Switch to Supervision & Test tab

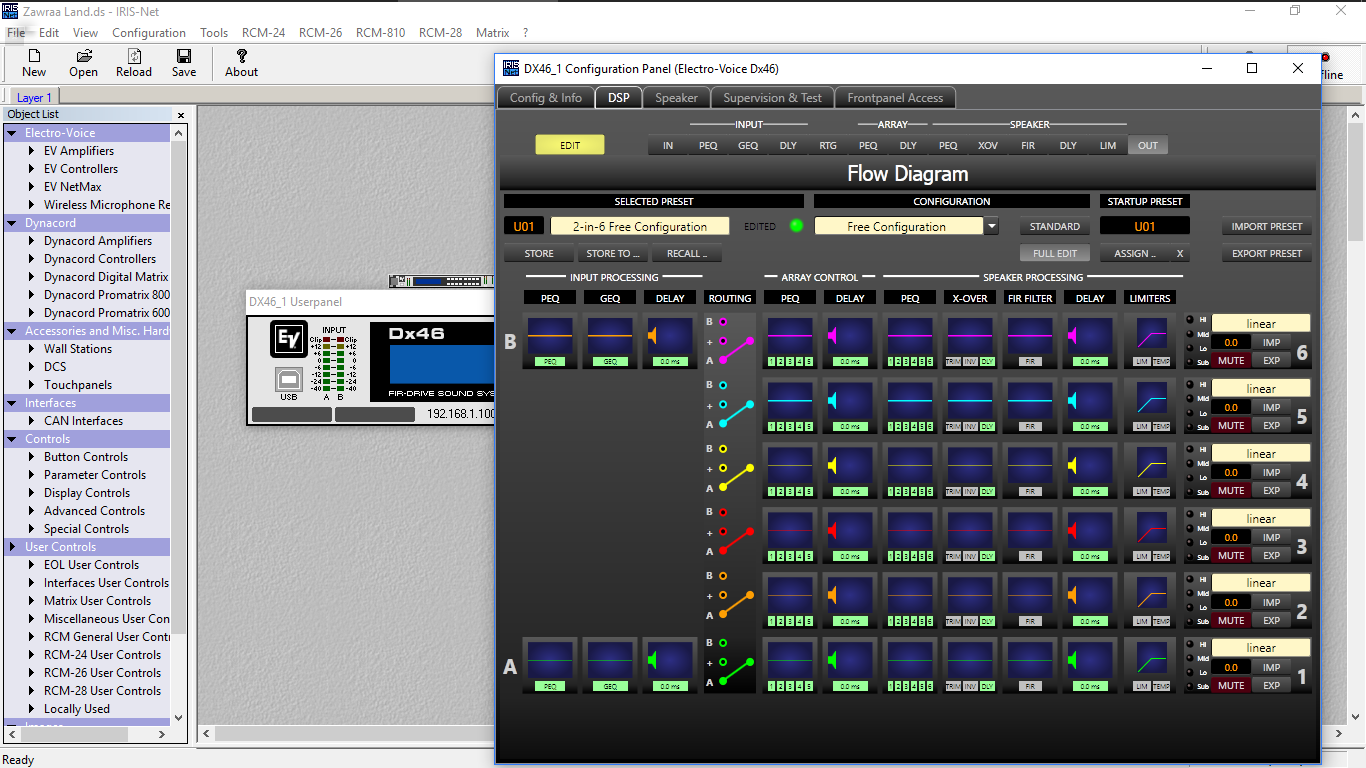772,98
